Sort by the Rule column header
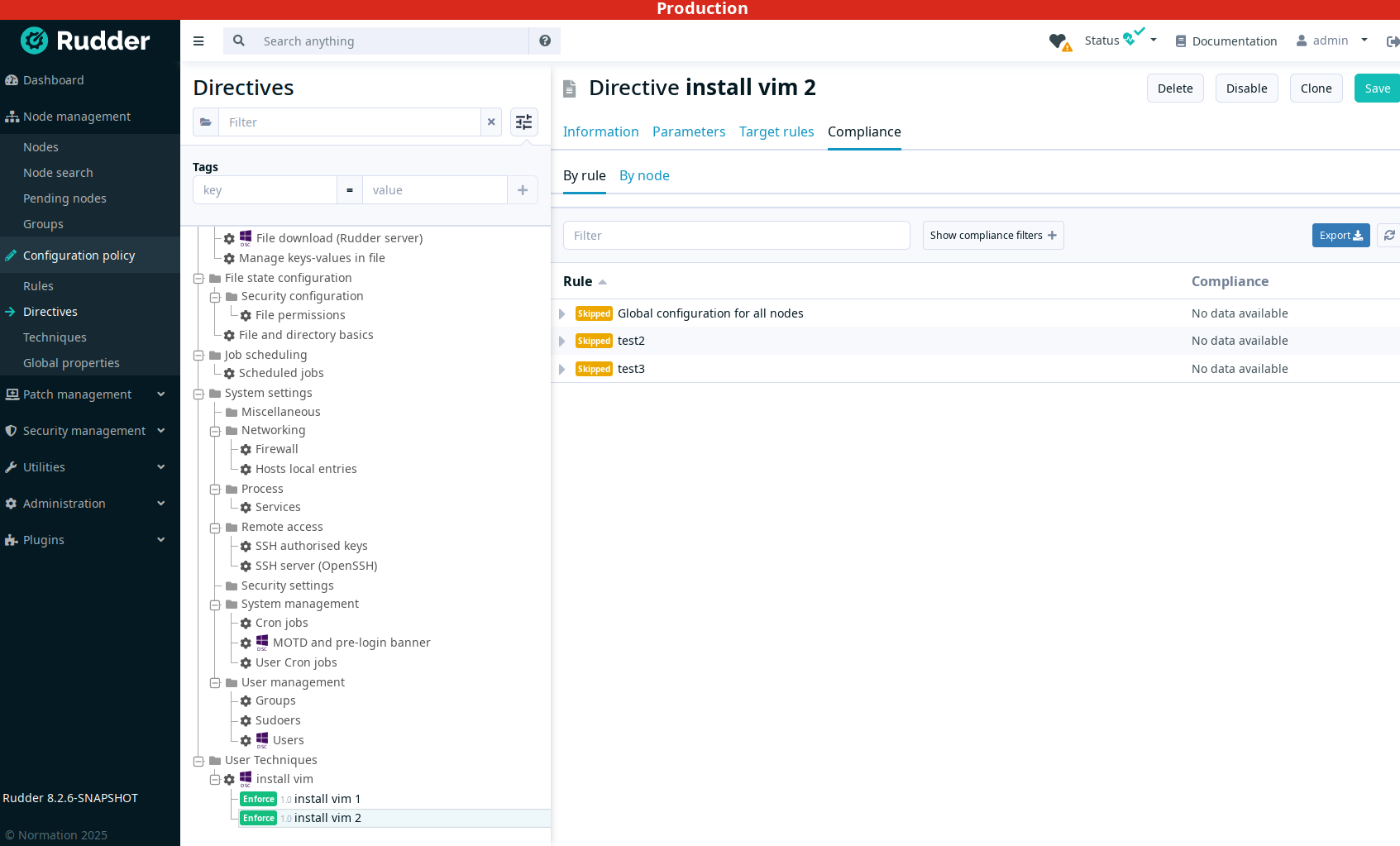 coord(585,281)
